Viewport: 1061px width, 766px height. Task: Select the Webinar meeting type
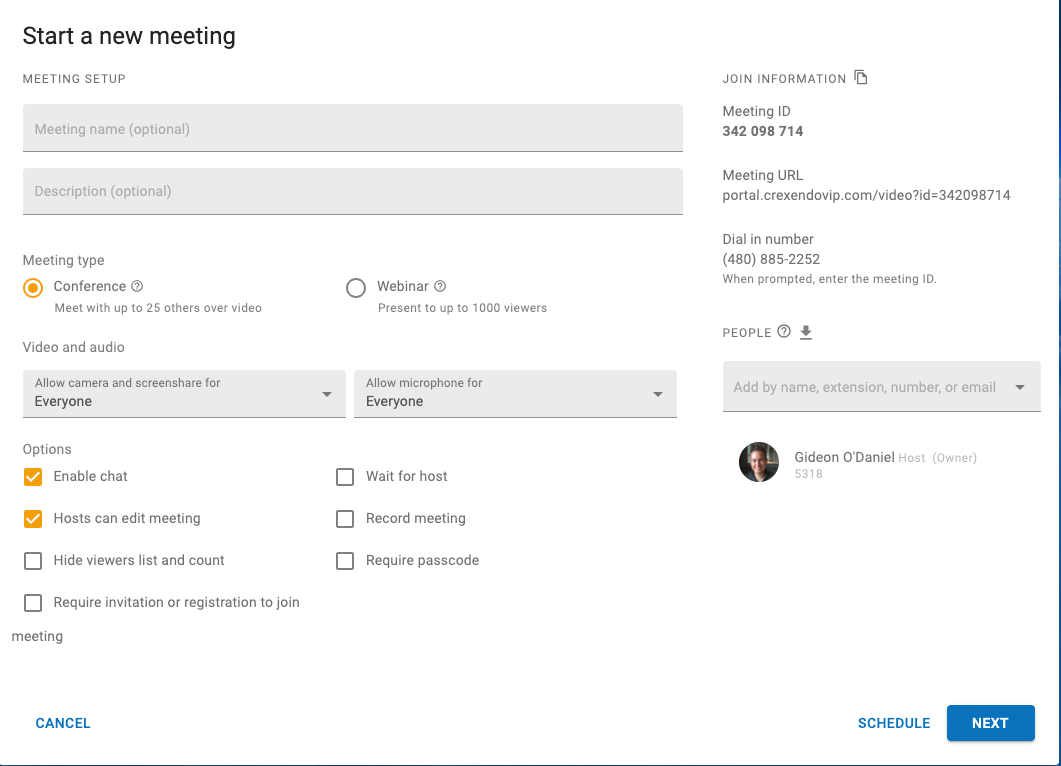click(x=356, y=288)
